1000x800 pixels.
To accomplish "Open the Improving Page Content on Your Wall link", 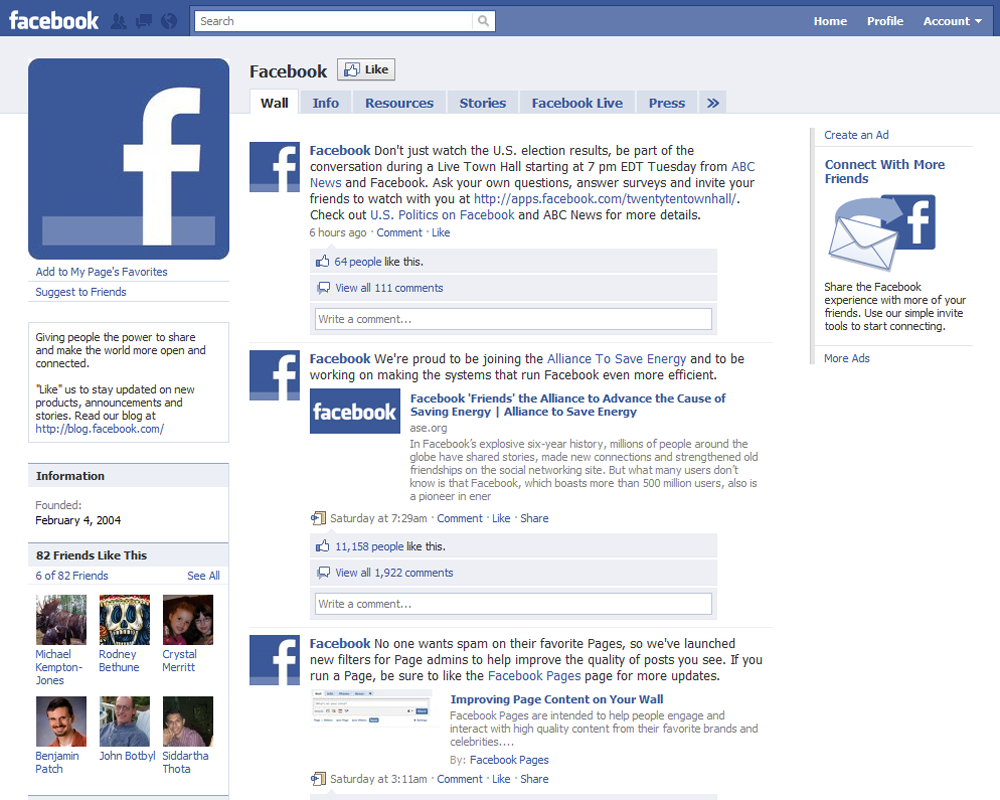I will tap(557, 699).
